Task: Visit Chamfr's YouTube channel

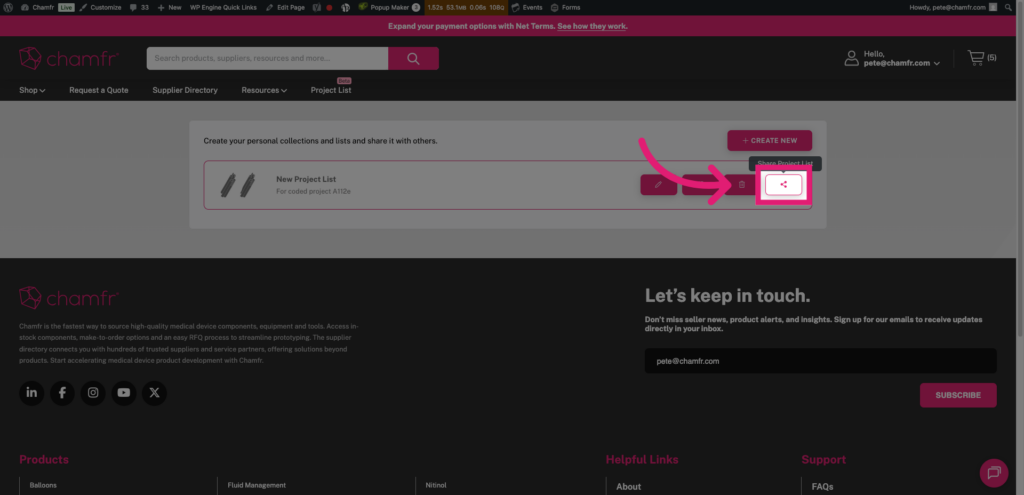Action: (123, 393)
